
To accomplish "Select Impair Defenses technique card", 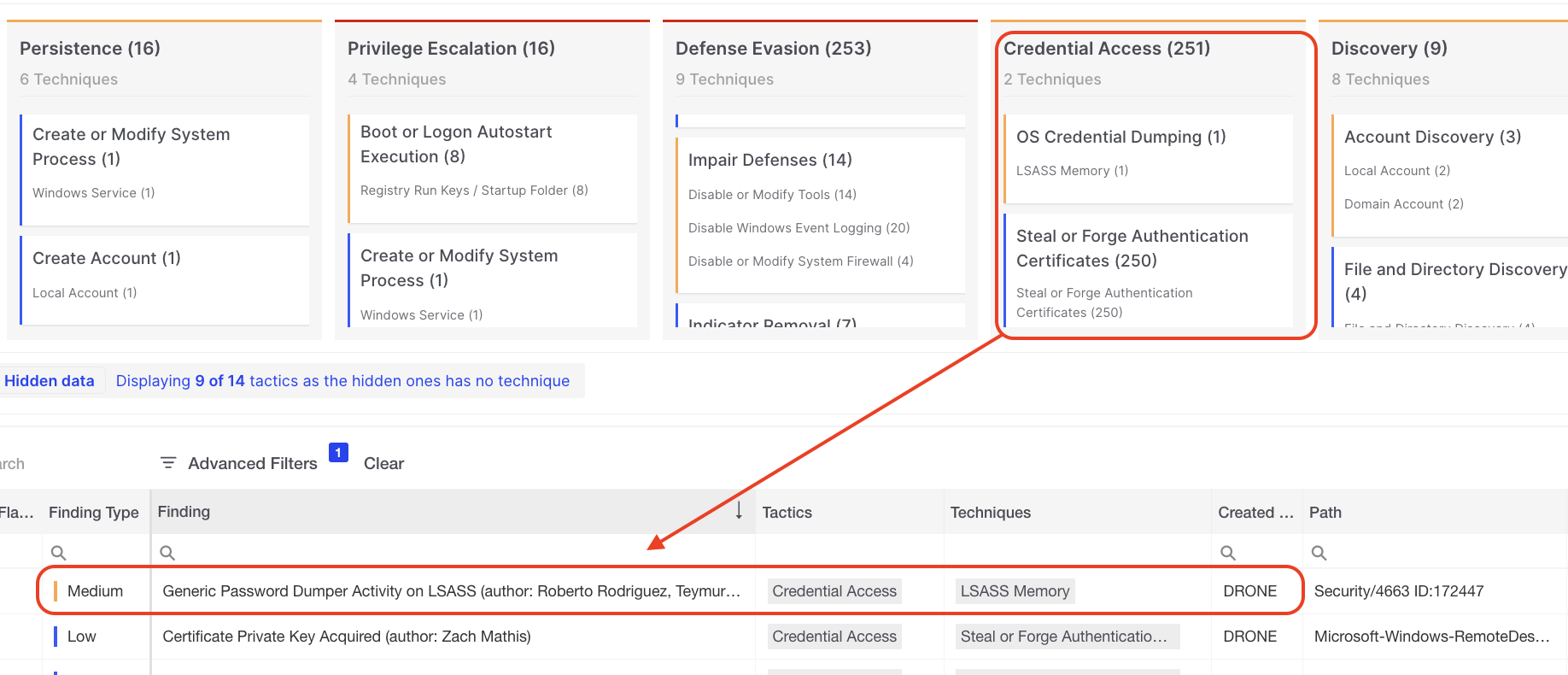I will coord(769,160).
